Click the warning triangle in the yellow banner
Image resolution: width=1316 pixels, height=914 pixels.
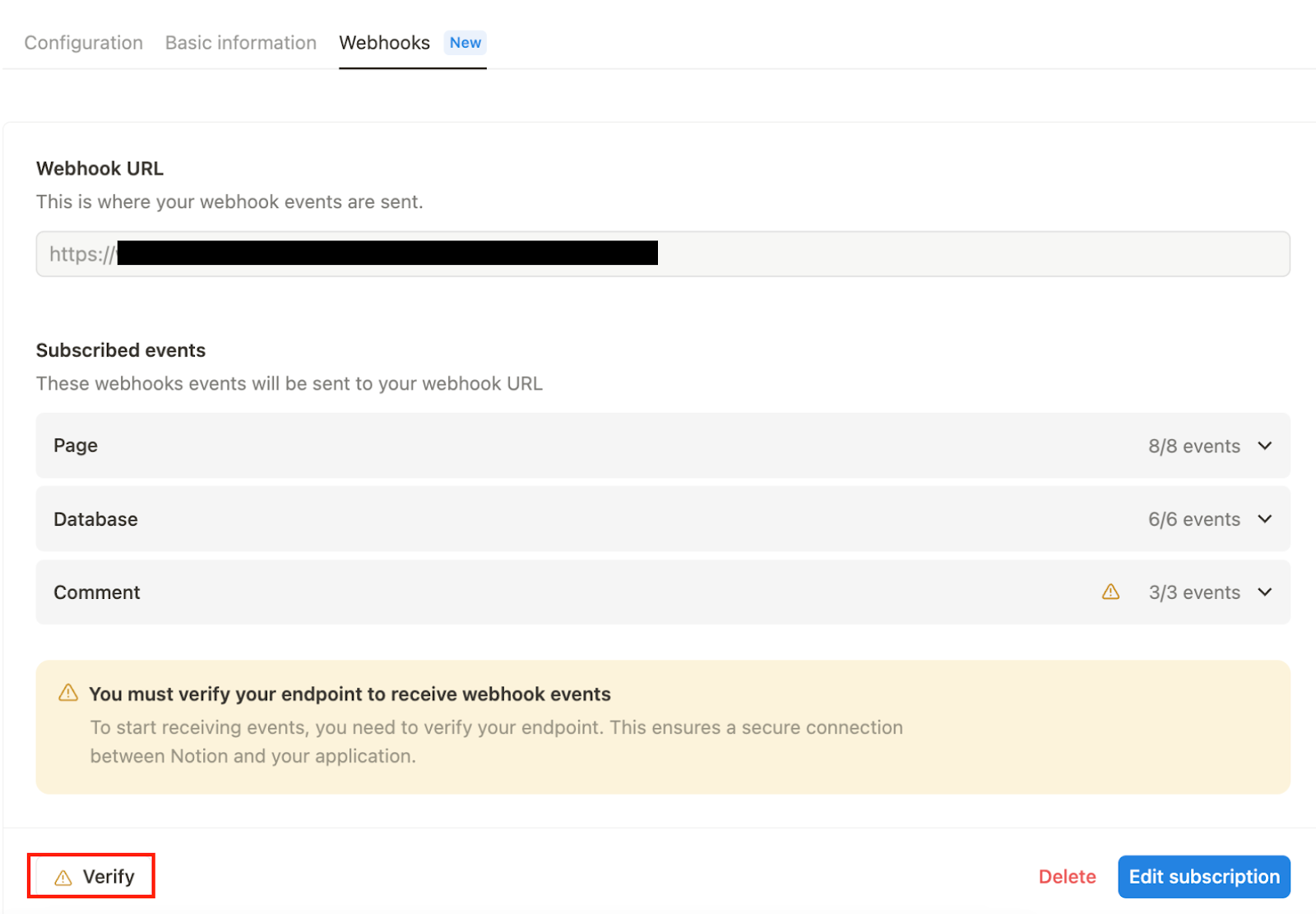point(68,694)
